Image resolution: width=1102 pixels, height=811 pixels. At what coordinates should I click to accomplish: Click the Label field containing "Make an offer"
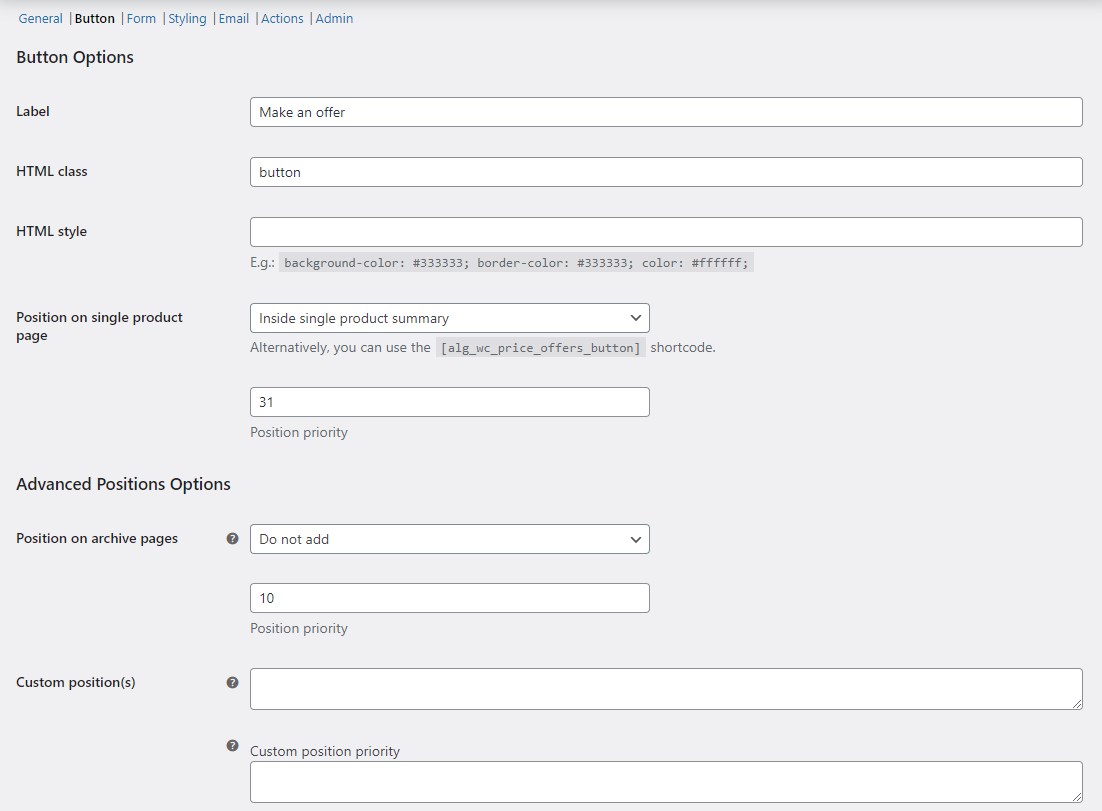666,112
